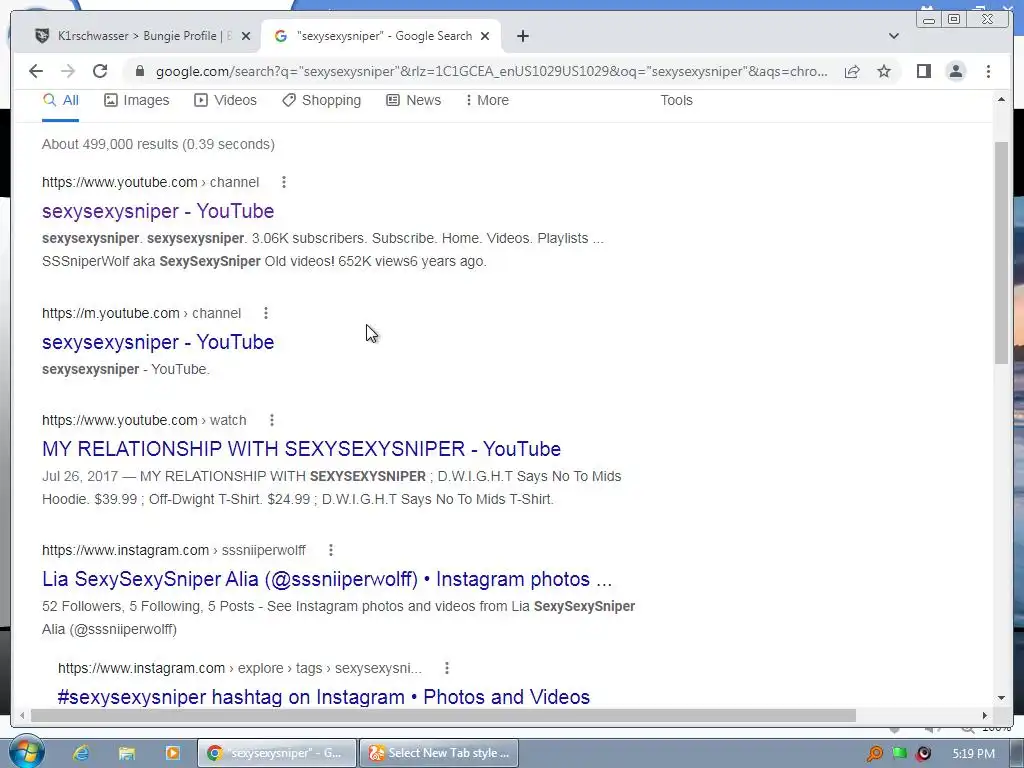Share this page using the share icon
Image resolution: width=1024 pixels, height=768 pixels.
[x=852, y=71]
